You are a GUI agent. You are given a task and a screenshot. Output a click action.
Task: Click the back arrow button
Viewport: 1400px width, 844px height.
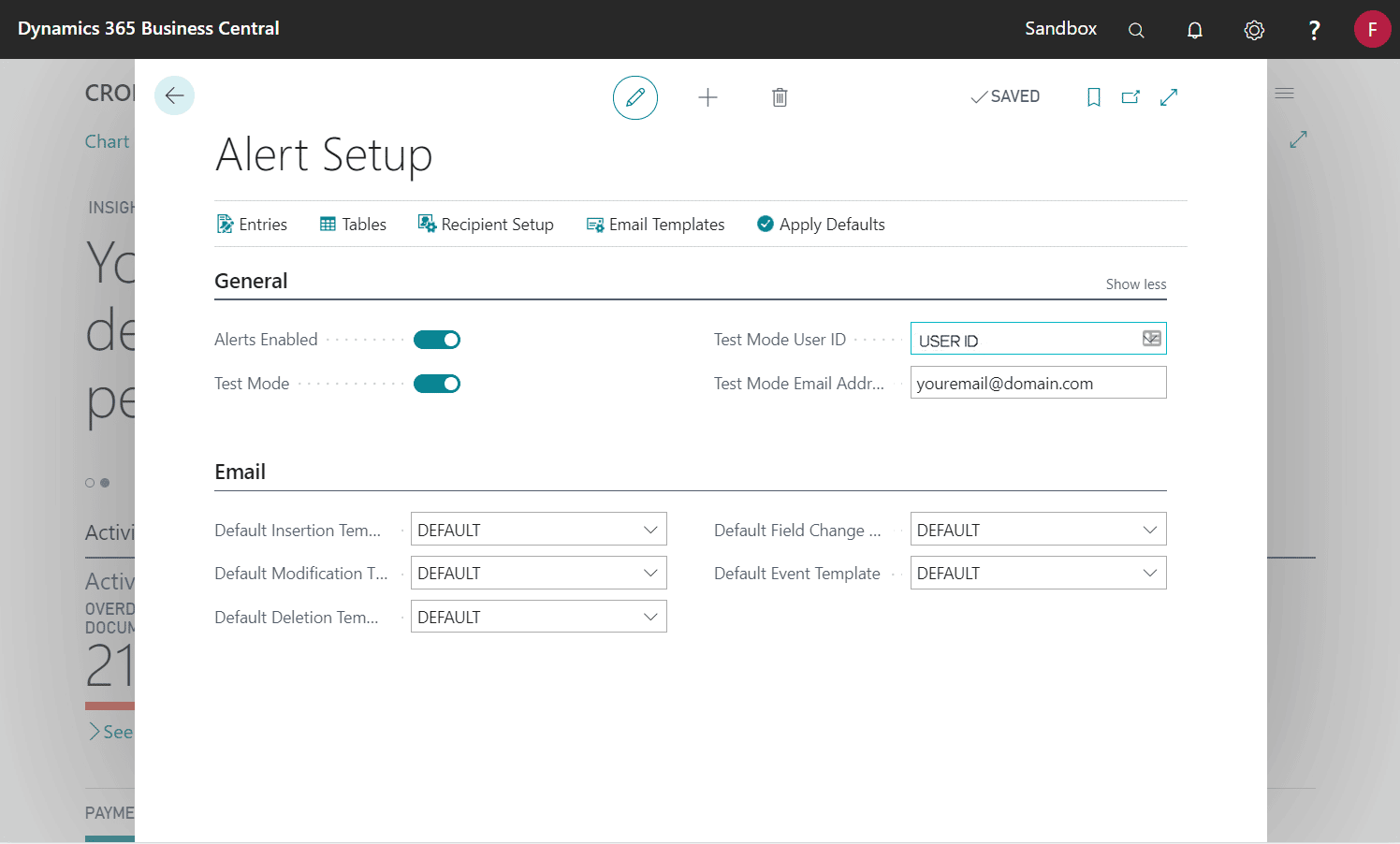pyautogui.click(x=174, y=95)
